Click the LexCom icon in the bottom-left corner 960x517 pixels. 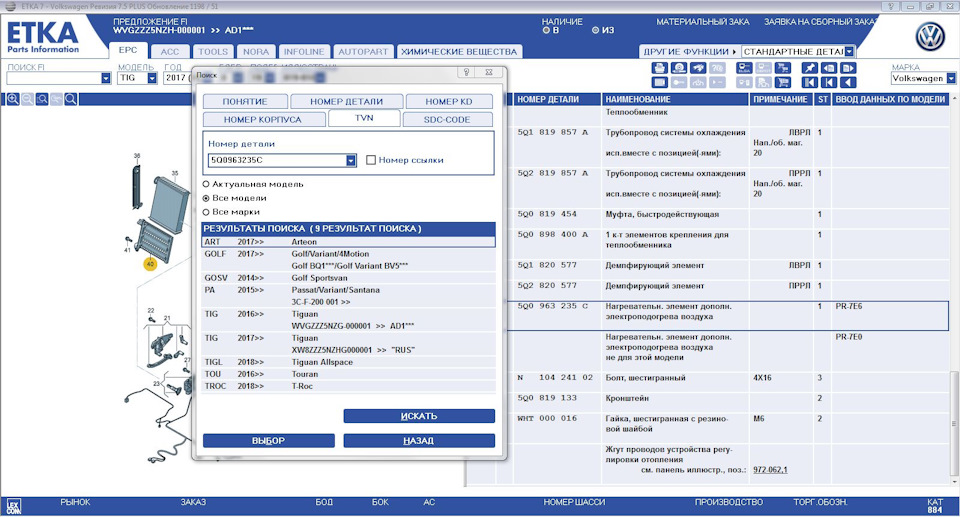click(x=13, y=506)
